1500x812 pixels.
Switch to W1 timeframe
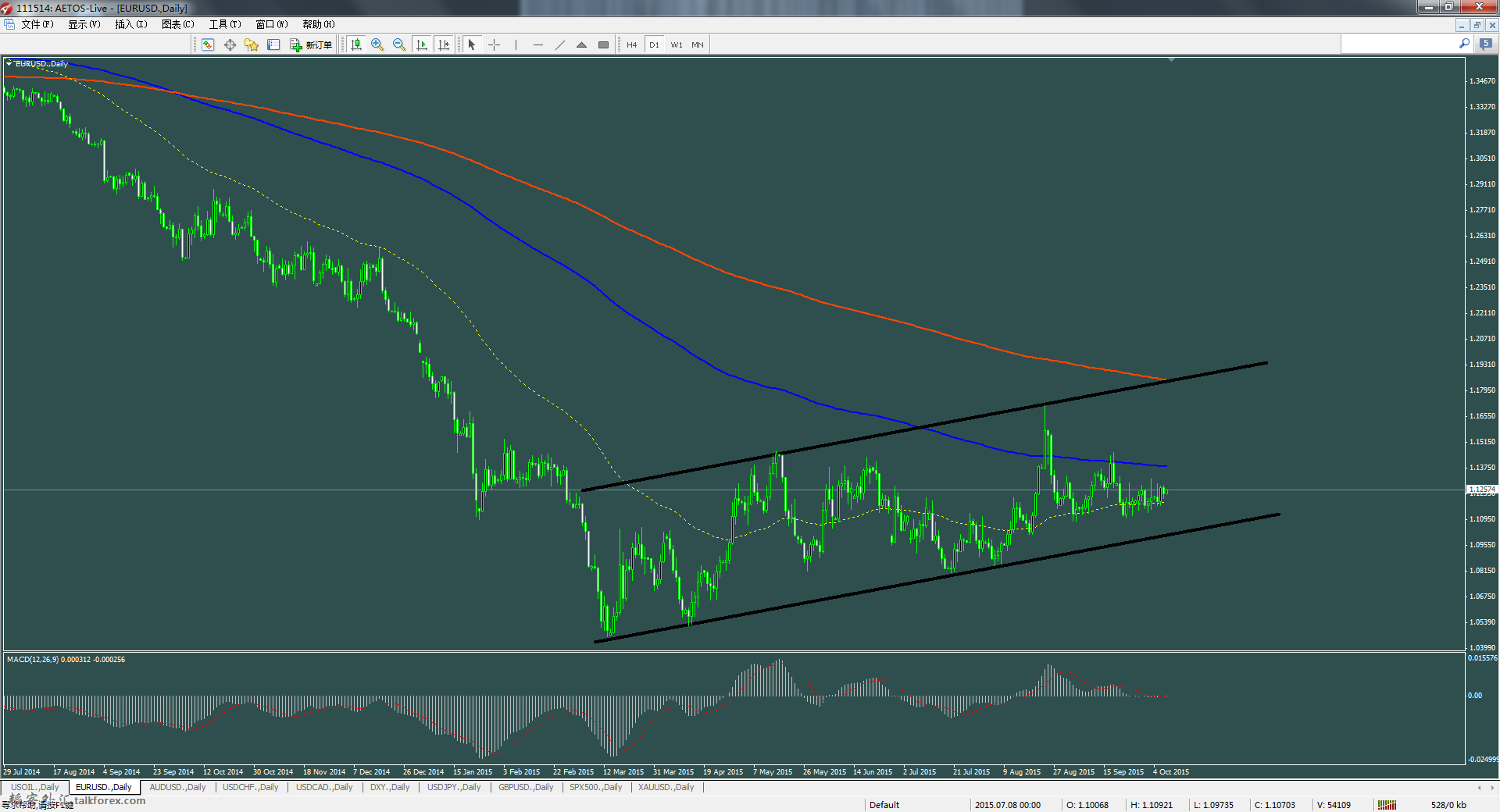click(x=677, y=45)
